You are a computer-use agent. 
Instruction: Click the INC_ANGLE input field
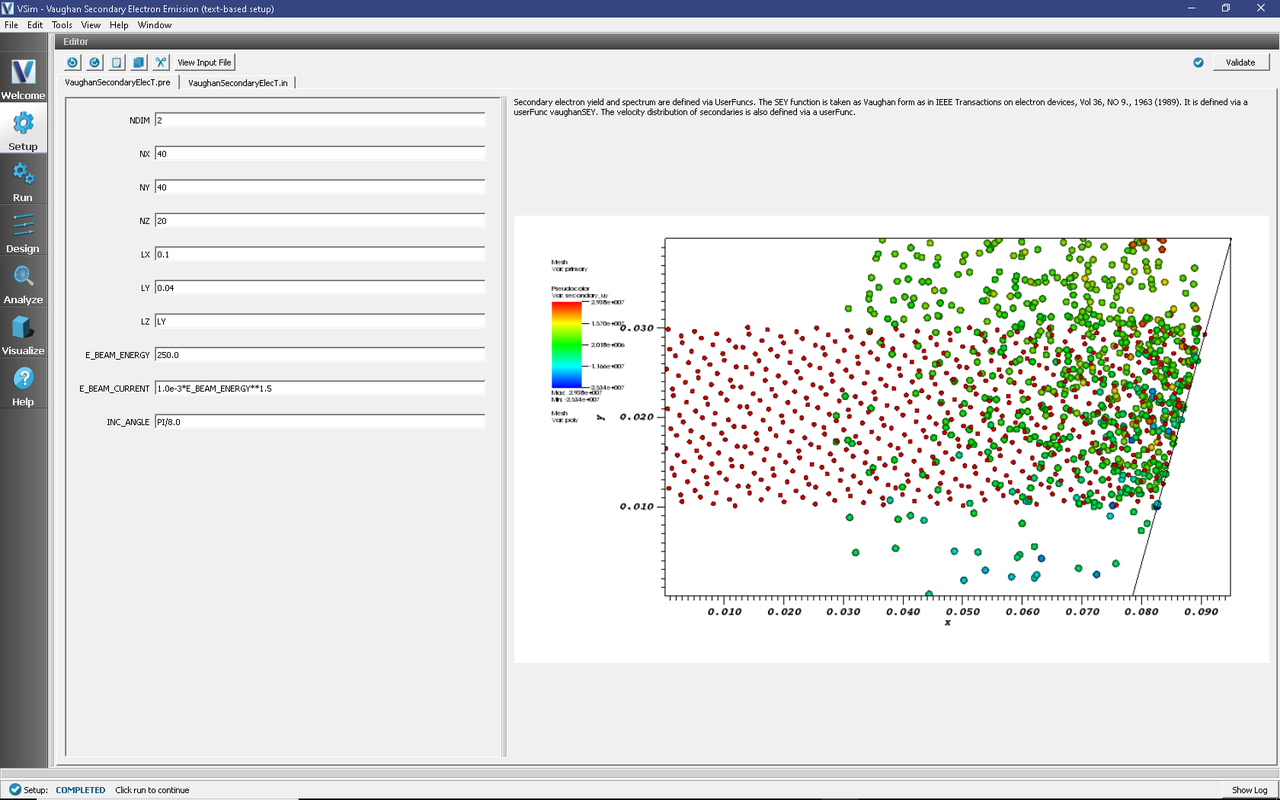point(319,422)
